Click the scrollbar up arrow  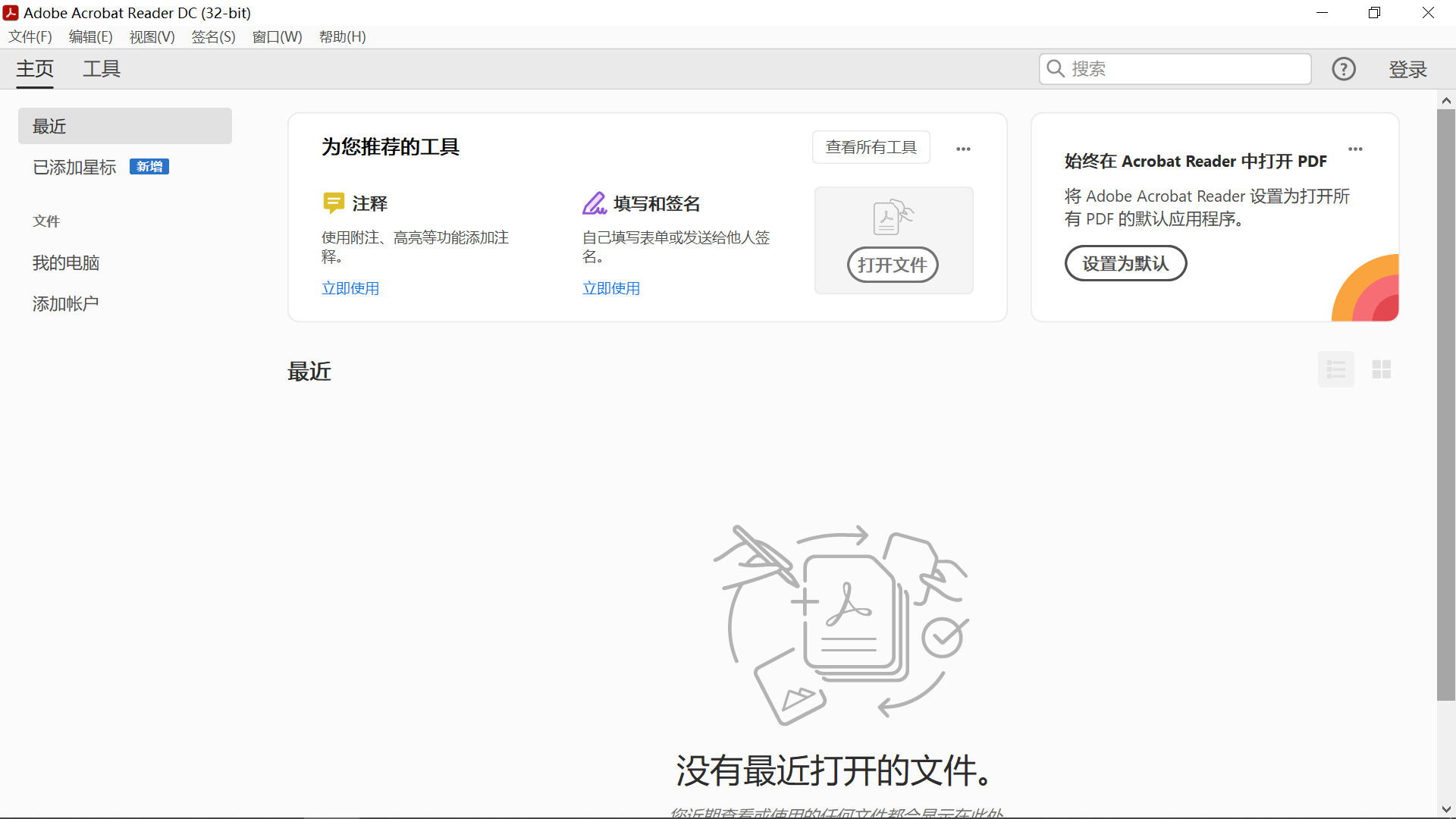(x=1446, y=100)
